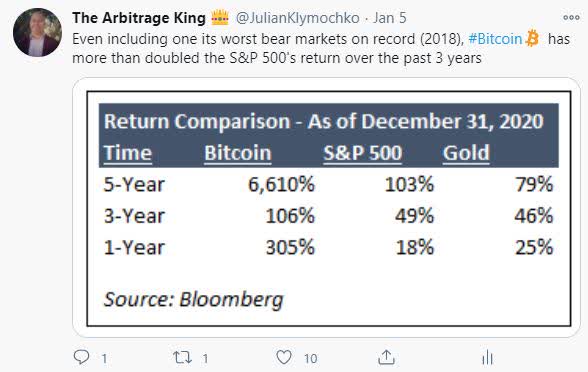Like the tweet with the heart icon
The width and height of the screenshot is (588, 372).
[x=284, y=357]
